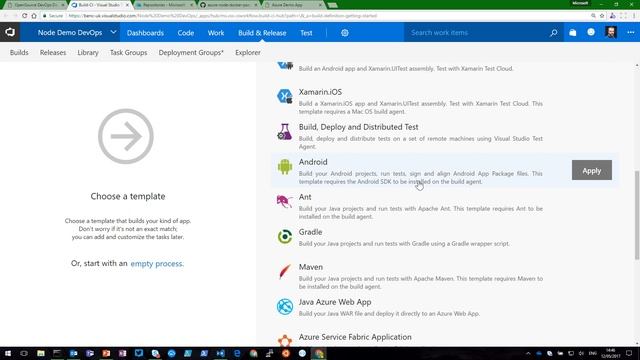Open the Windows Start menu

pos(8,353)
